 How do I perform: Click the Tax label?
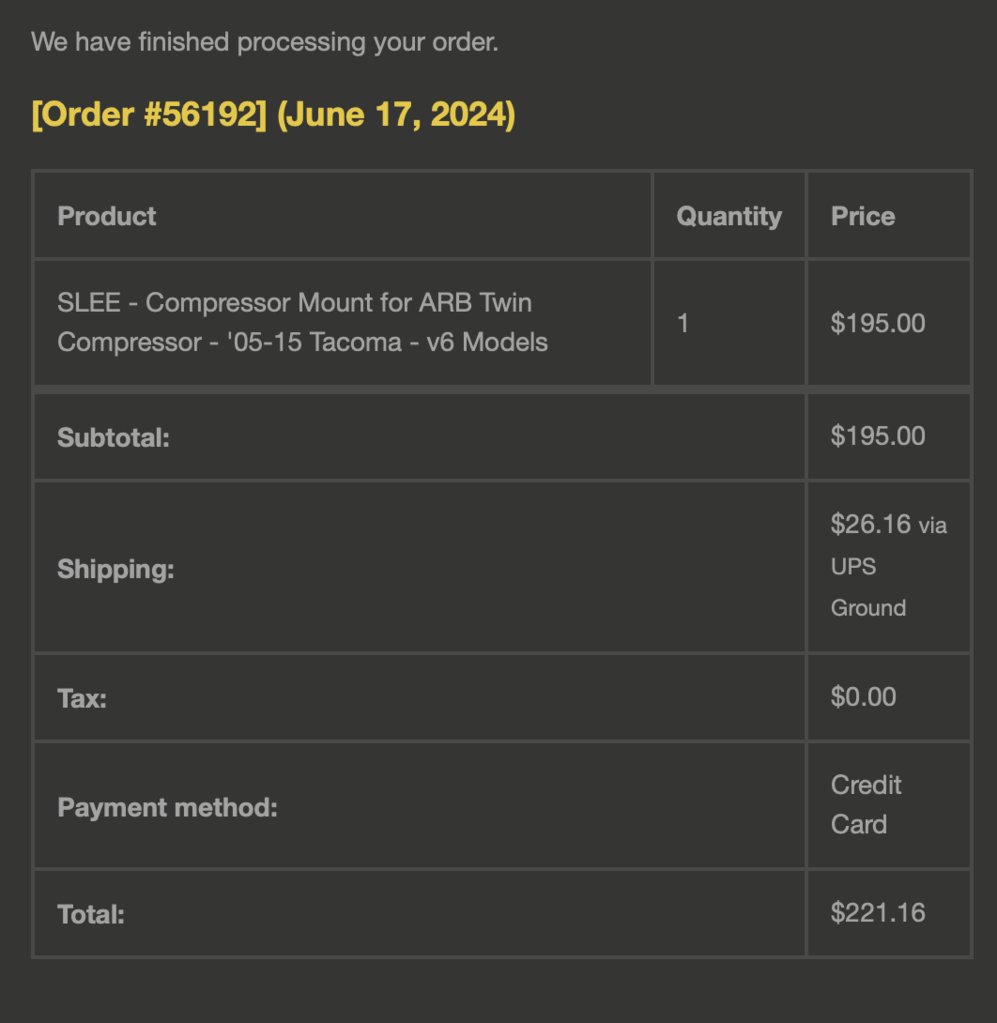[82, 699]
